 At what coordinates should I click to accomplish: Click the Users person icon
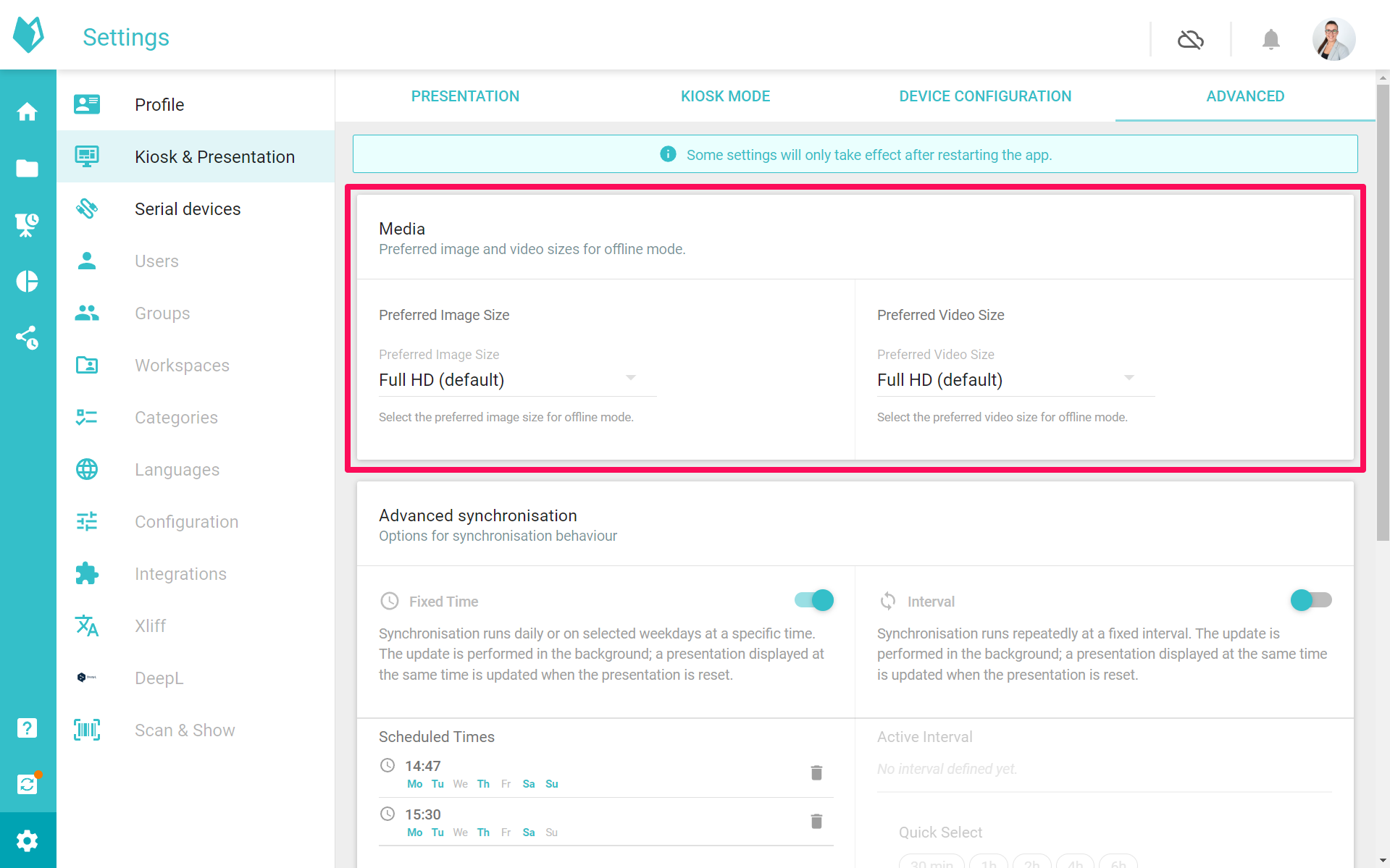click(x=87, y=261)
